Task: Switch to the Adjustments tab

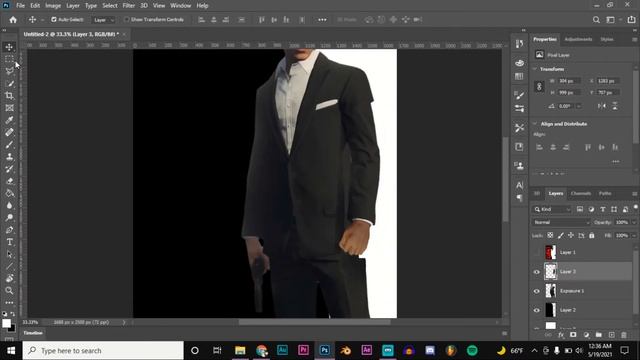Action: (578, 39)
